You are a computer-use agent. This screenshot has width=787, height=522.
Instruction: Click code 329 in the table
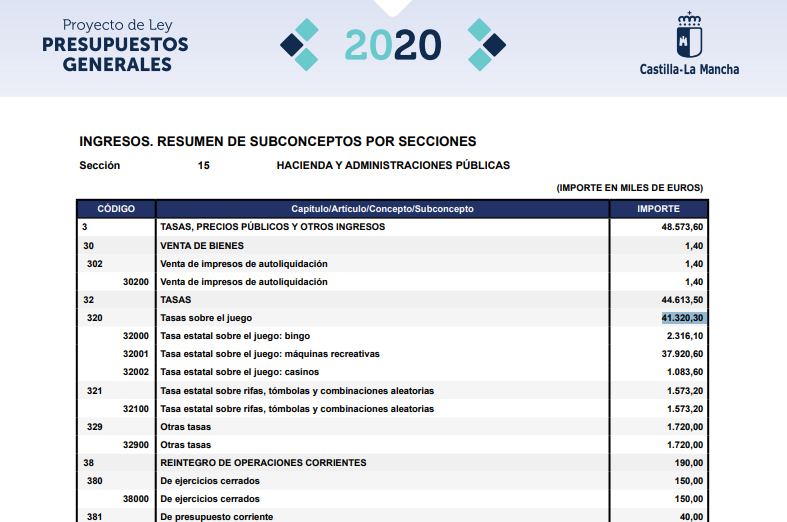pos(94,427)
